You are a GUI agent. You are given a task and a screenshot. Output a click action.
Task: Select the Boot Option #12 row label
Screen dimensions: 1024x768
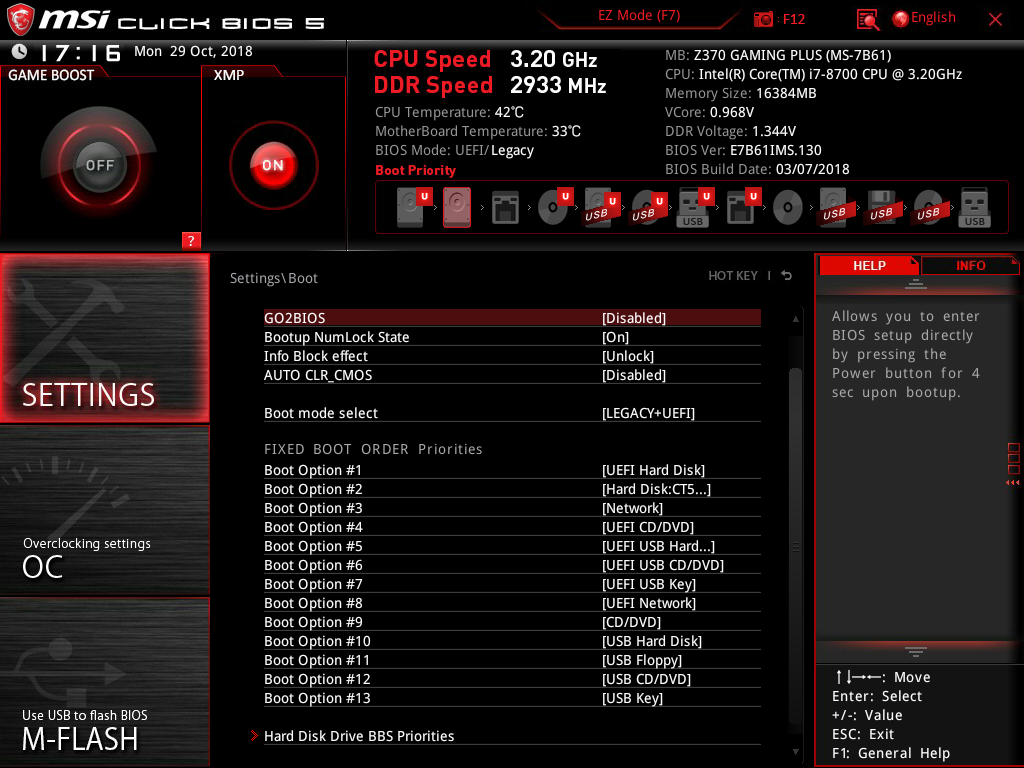(x=317, y=679)
